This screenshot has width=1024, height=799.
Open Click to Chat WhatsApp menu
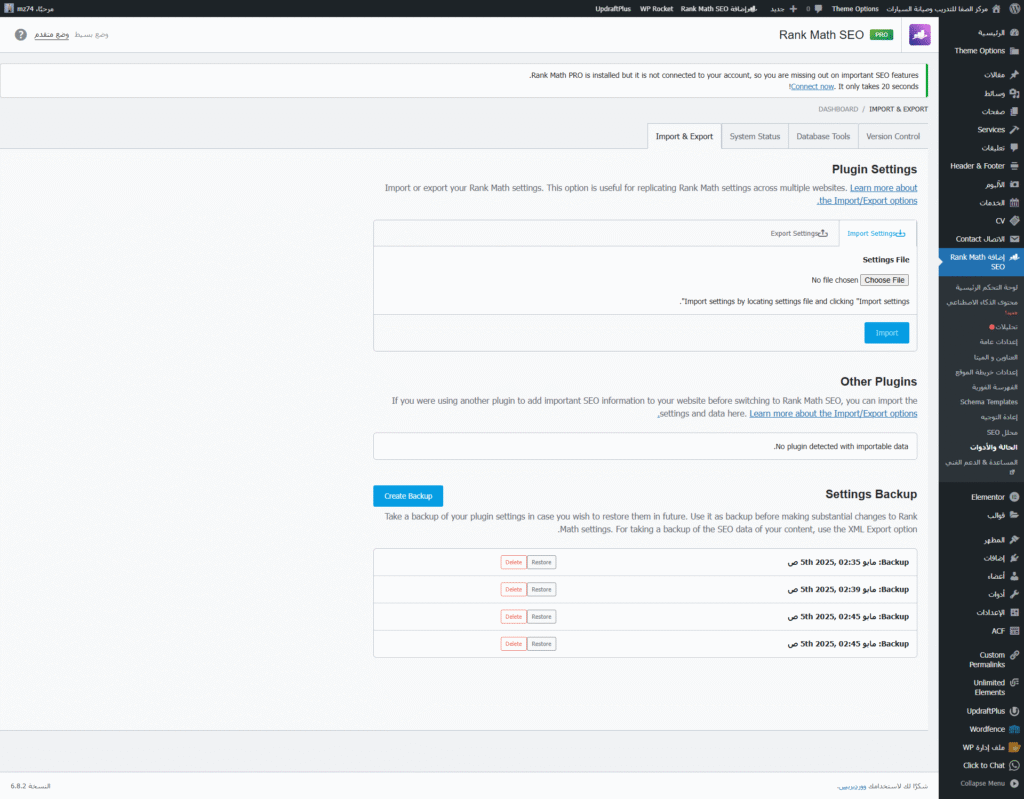[983, 765]
